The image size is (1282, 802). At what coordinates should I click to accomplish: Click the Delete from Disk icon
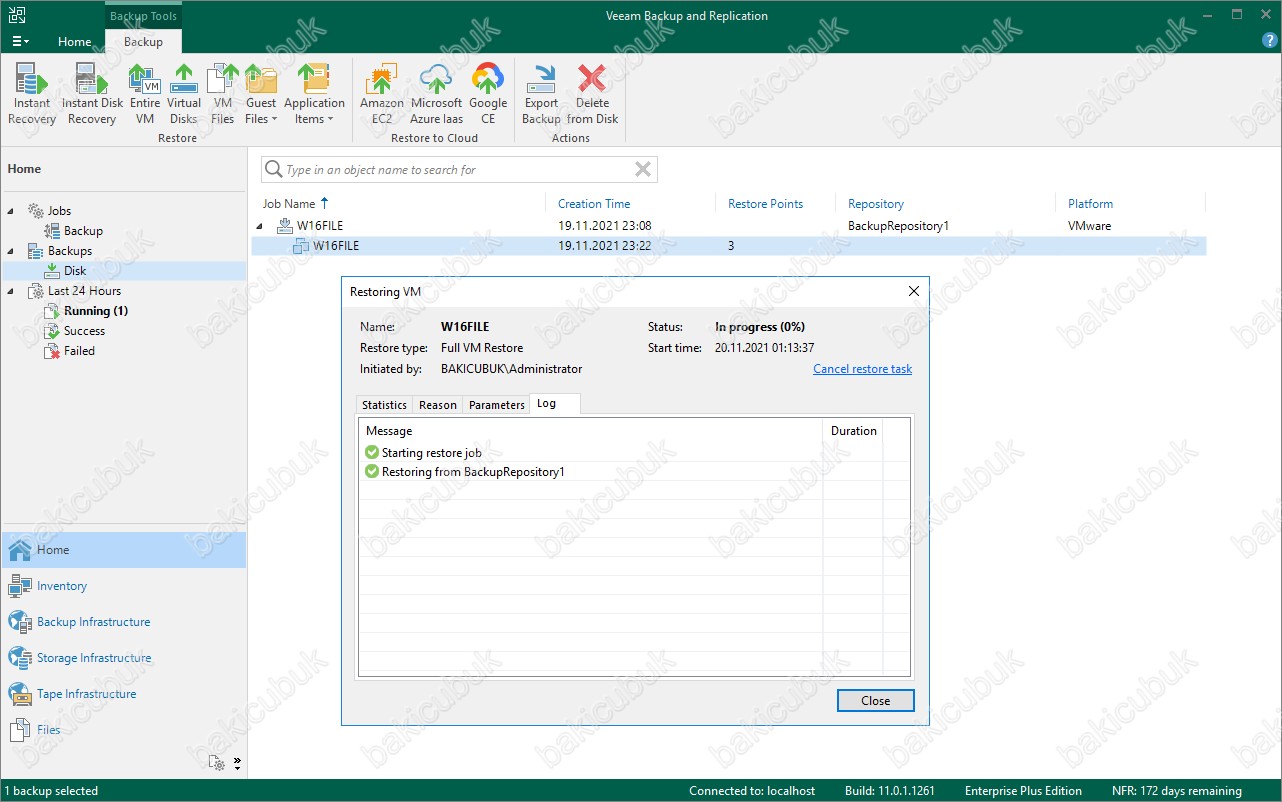tap(592, 94)
